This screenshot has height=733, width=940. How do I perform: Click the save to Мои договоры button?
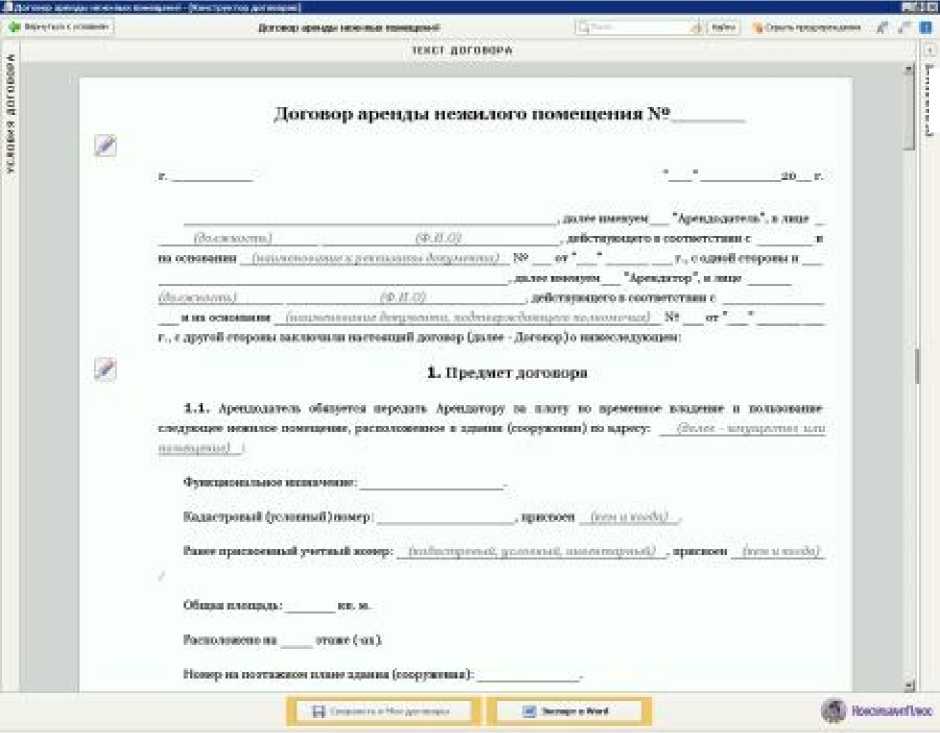coord(382,711)
